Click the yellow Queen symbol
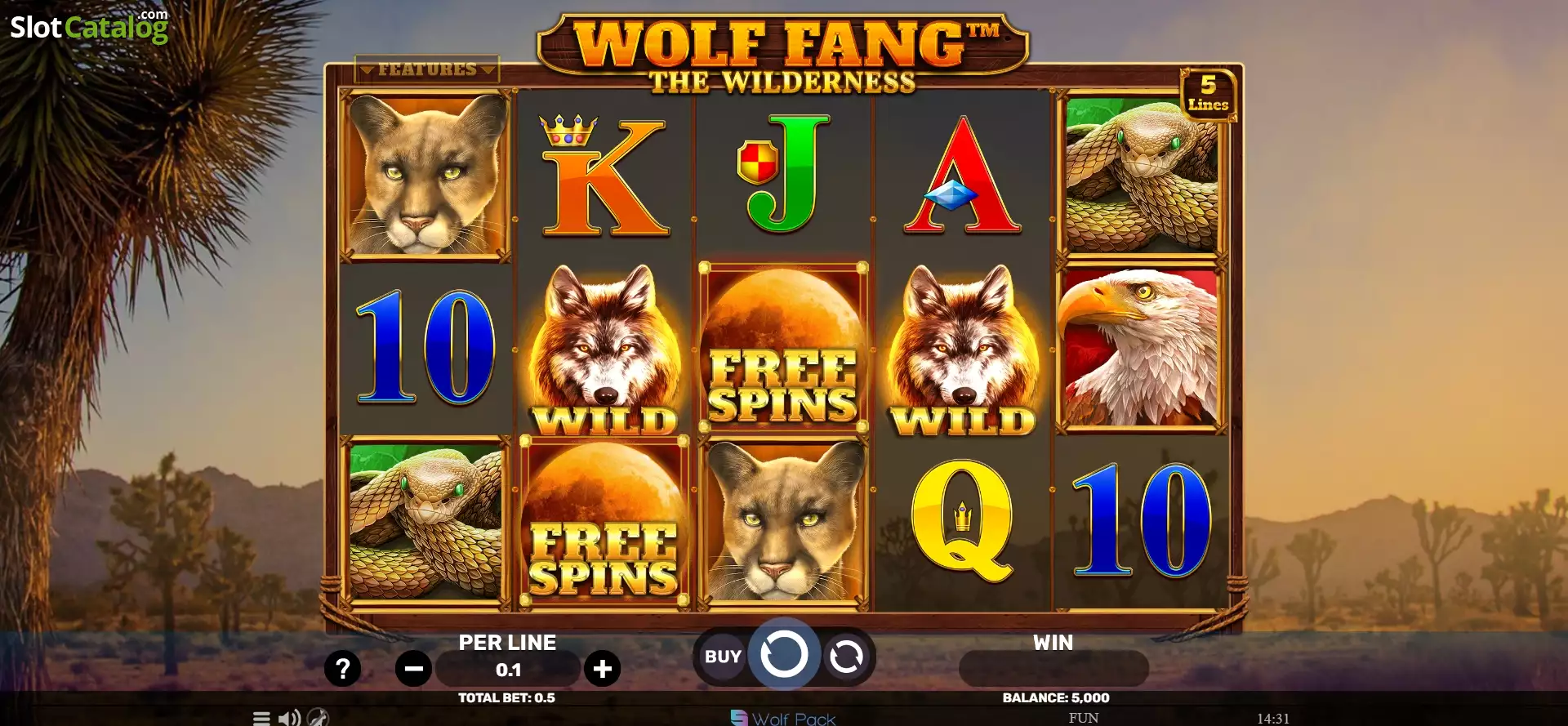 962,521
